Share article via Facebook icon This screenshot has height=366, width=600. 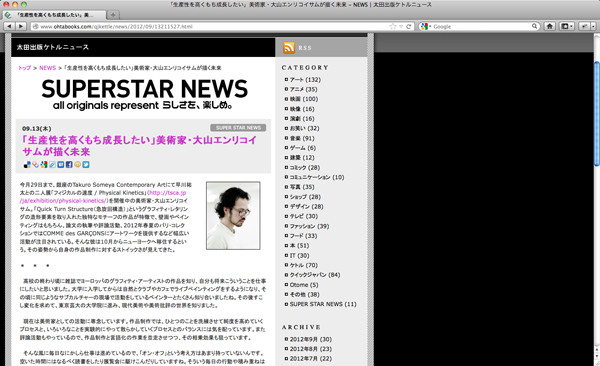tap(69, 165)
